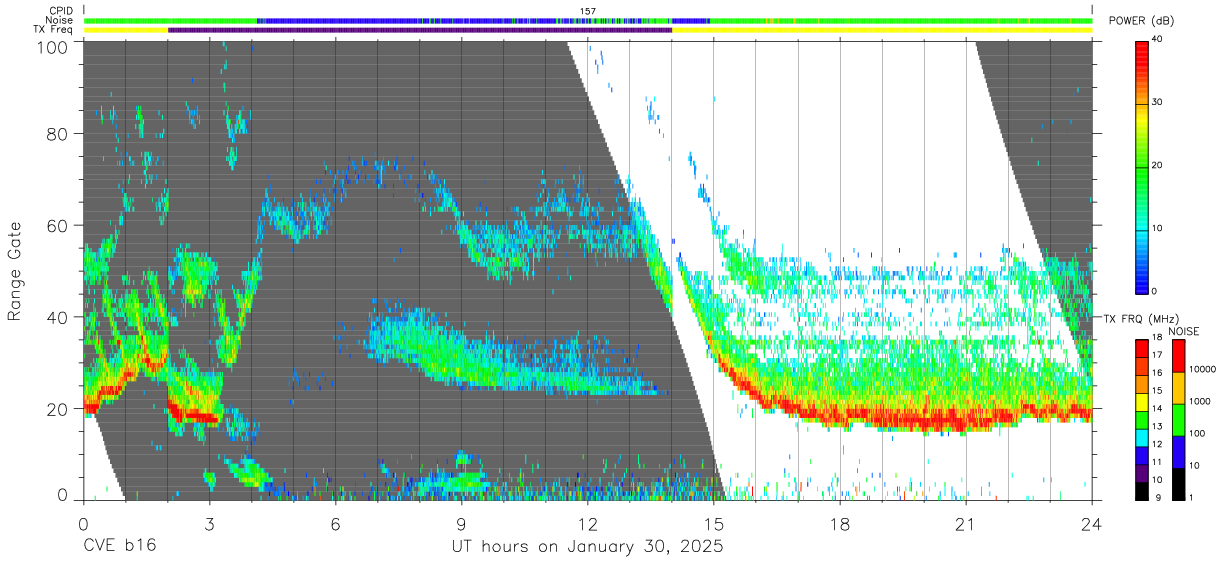Click the 20 label on the Range Gate axis
Screen dimensions: 1228x567
pos(58,408)
